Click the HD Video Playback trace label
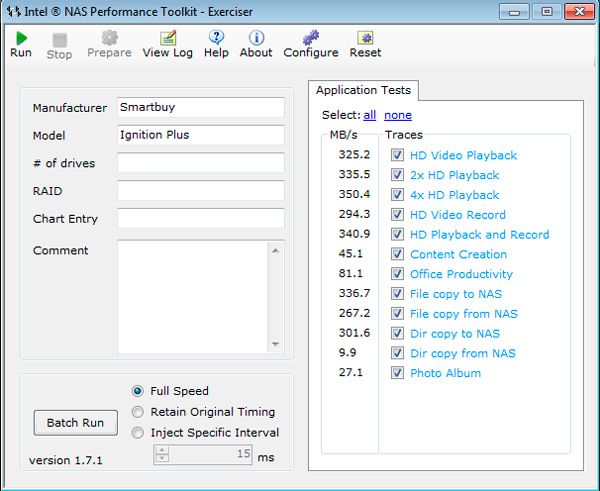Image resolution: width=600 pixels, height=491 pixels. [x=463, y=155]
